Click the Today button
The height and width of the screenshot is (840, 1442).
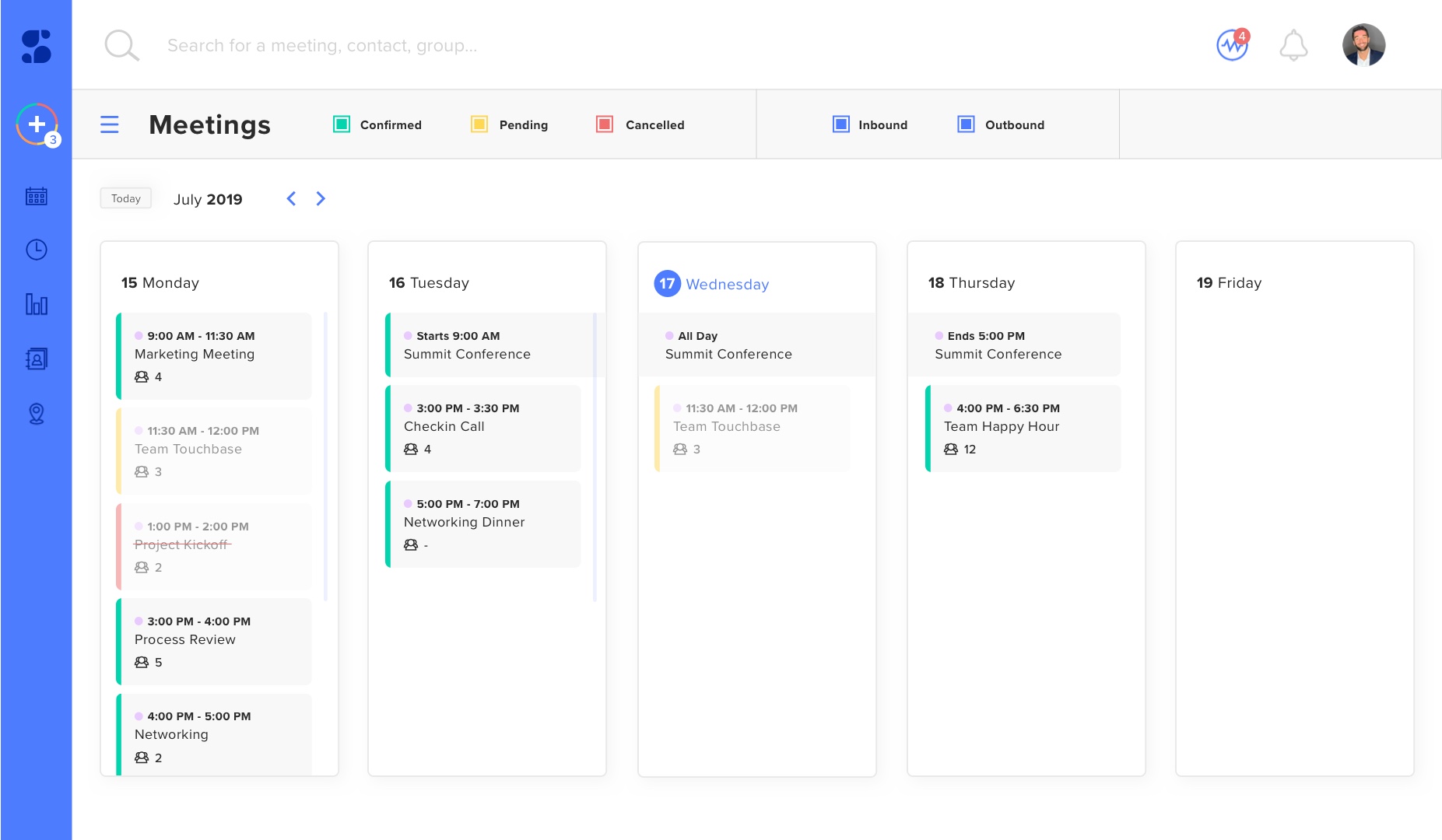pos(126,198)
